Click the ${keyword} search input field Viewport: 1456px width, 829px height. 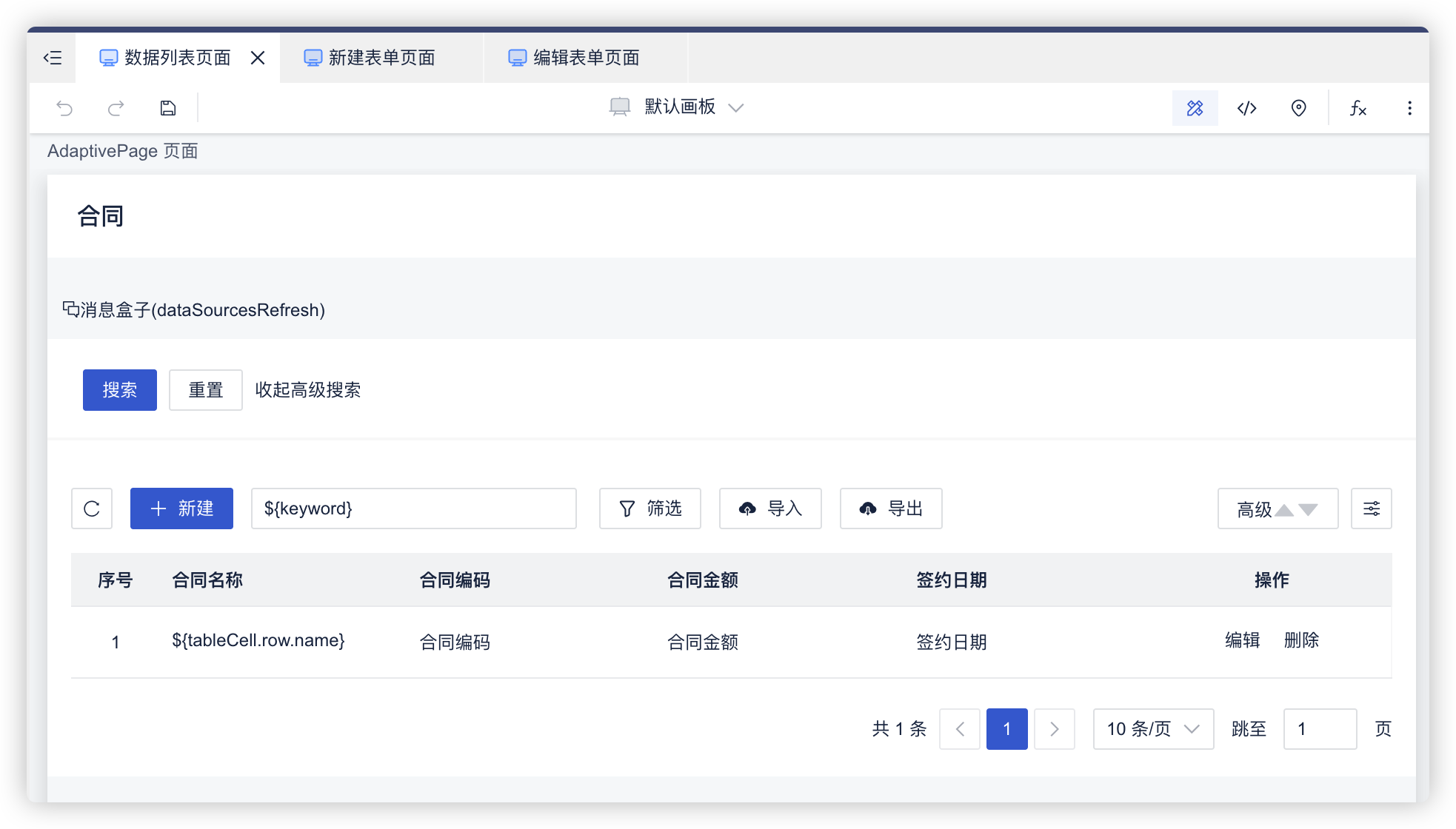(x=413, y=509)
